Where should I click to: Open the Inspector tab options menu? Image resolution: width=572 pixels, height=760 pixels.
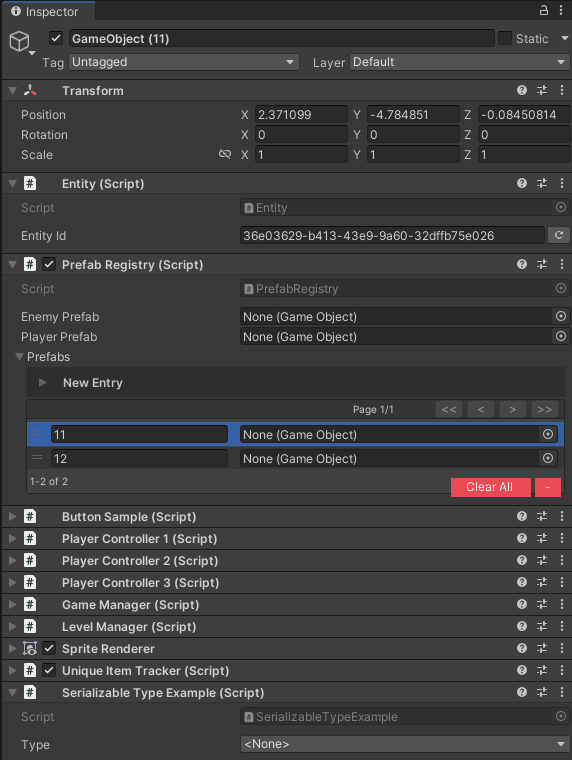[x=561, y=10]
